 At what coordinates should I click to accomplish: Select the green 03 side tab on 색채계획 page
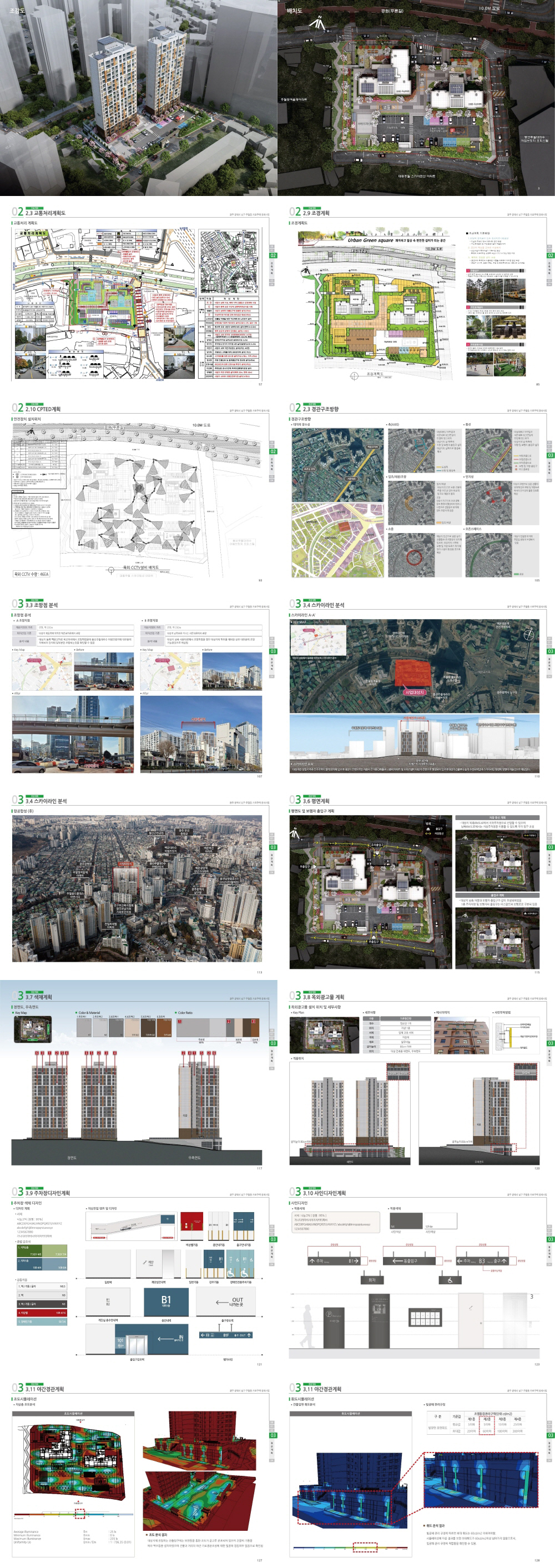[x=273, y=1043]
